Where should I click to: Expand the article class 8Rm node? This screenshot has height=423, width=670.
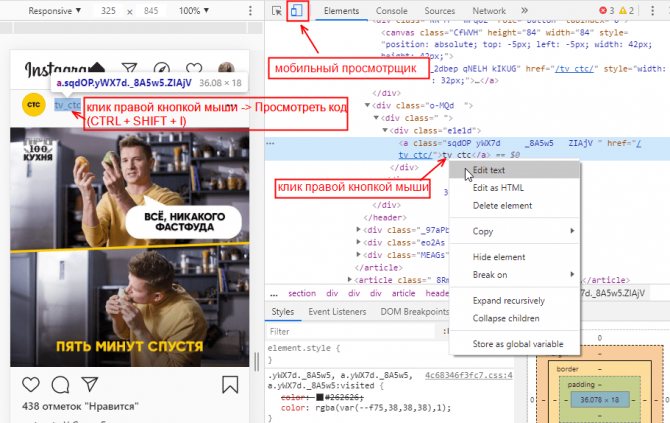click(350, 280)
